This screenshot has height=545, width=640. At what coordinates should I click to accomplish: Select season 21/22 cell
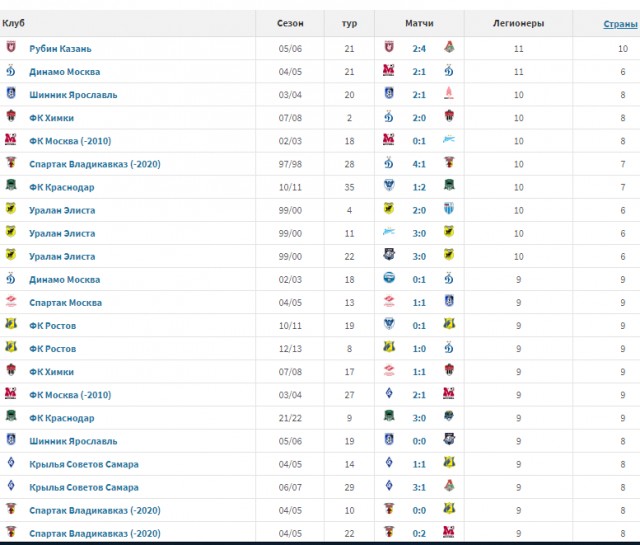click(x=290, y=418)
